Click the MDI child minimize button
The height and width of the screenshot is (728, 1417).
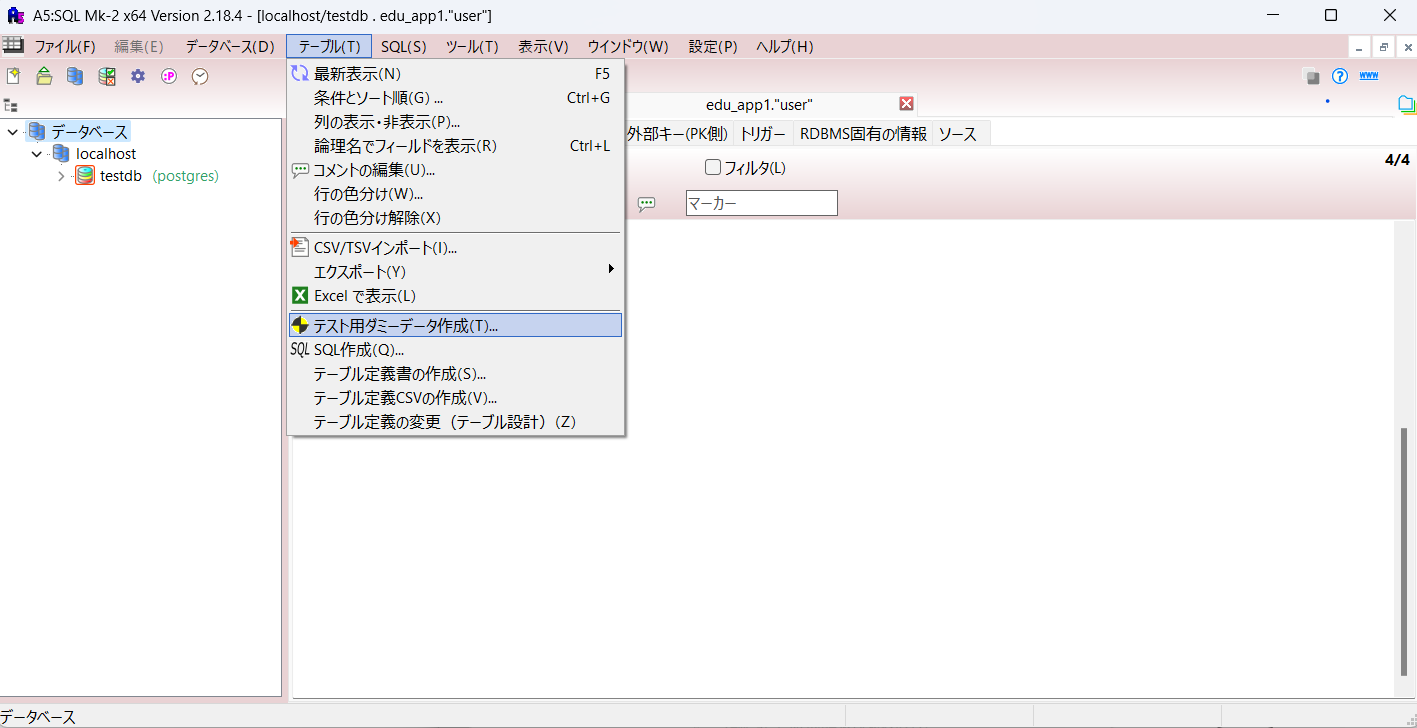[x=1360, y=47]
